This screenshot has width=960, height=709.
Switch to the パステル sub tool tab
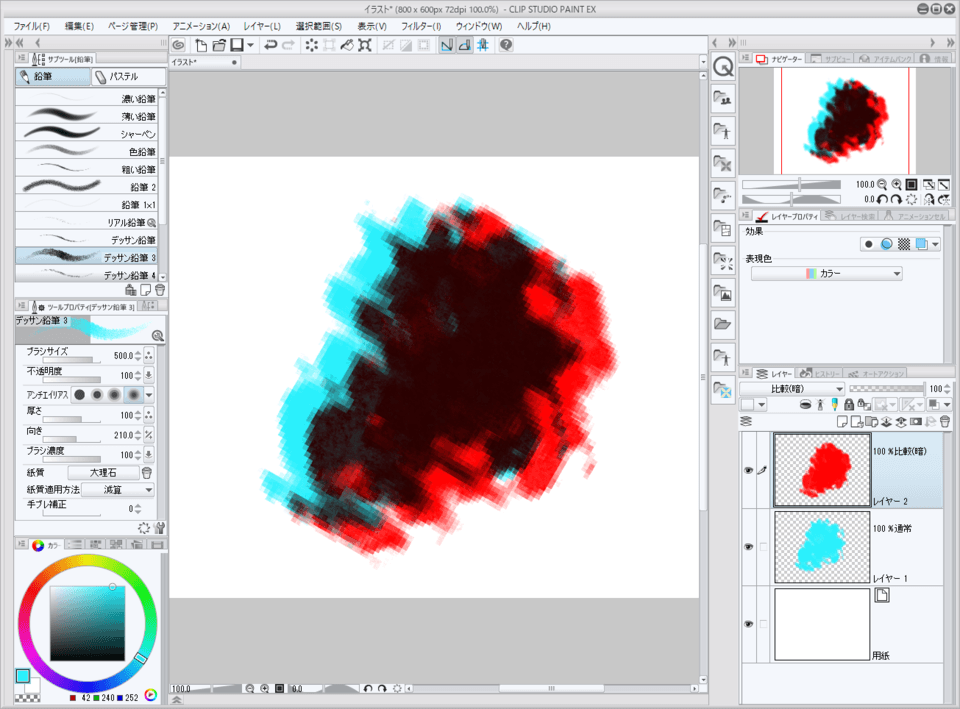click(x=127, y=77)
